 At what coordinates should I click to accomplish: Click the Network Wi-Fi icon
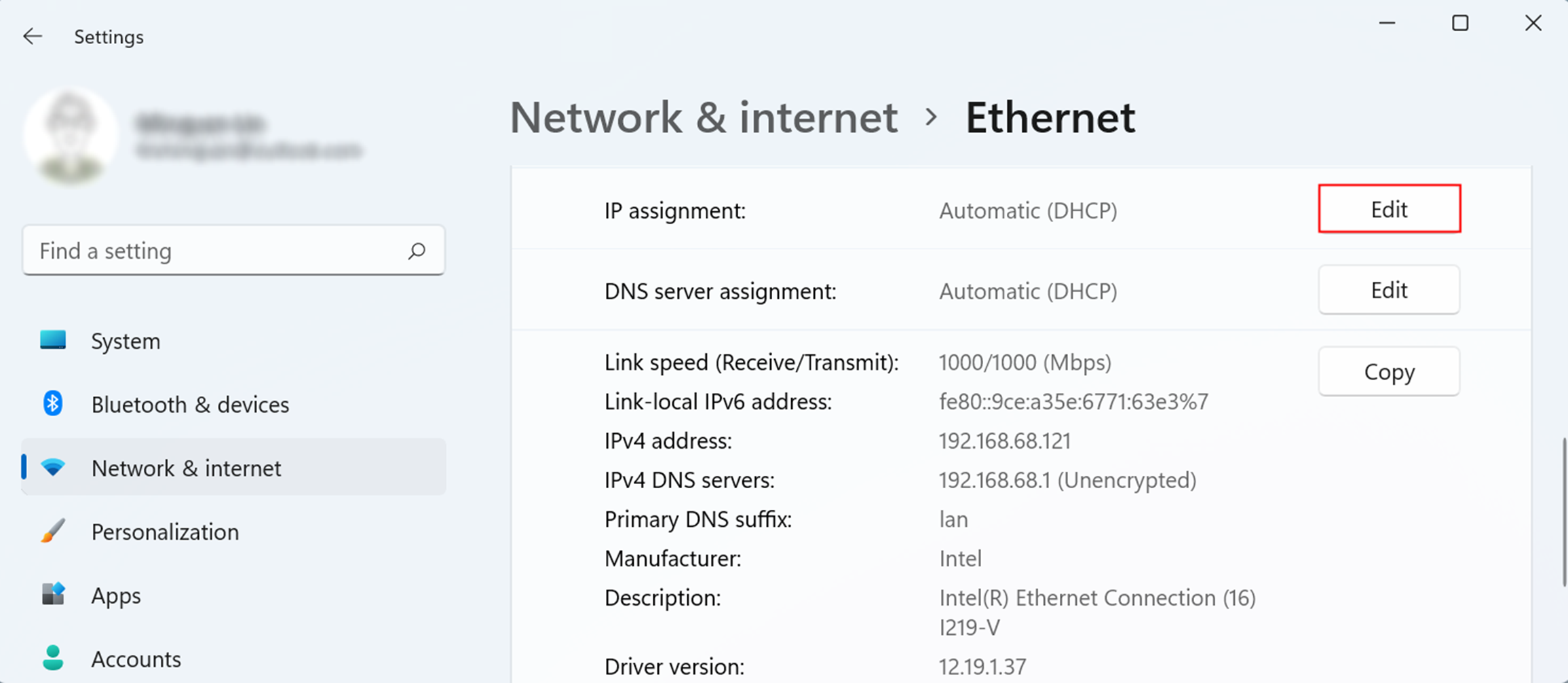(53, 467)
